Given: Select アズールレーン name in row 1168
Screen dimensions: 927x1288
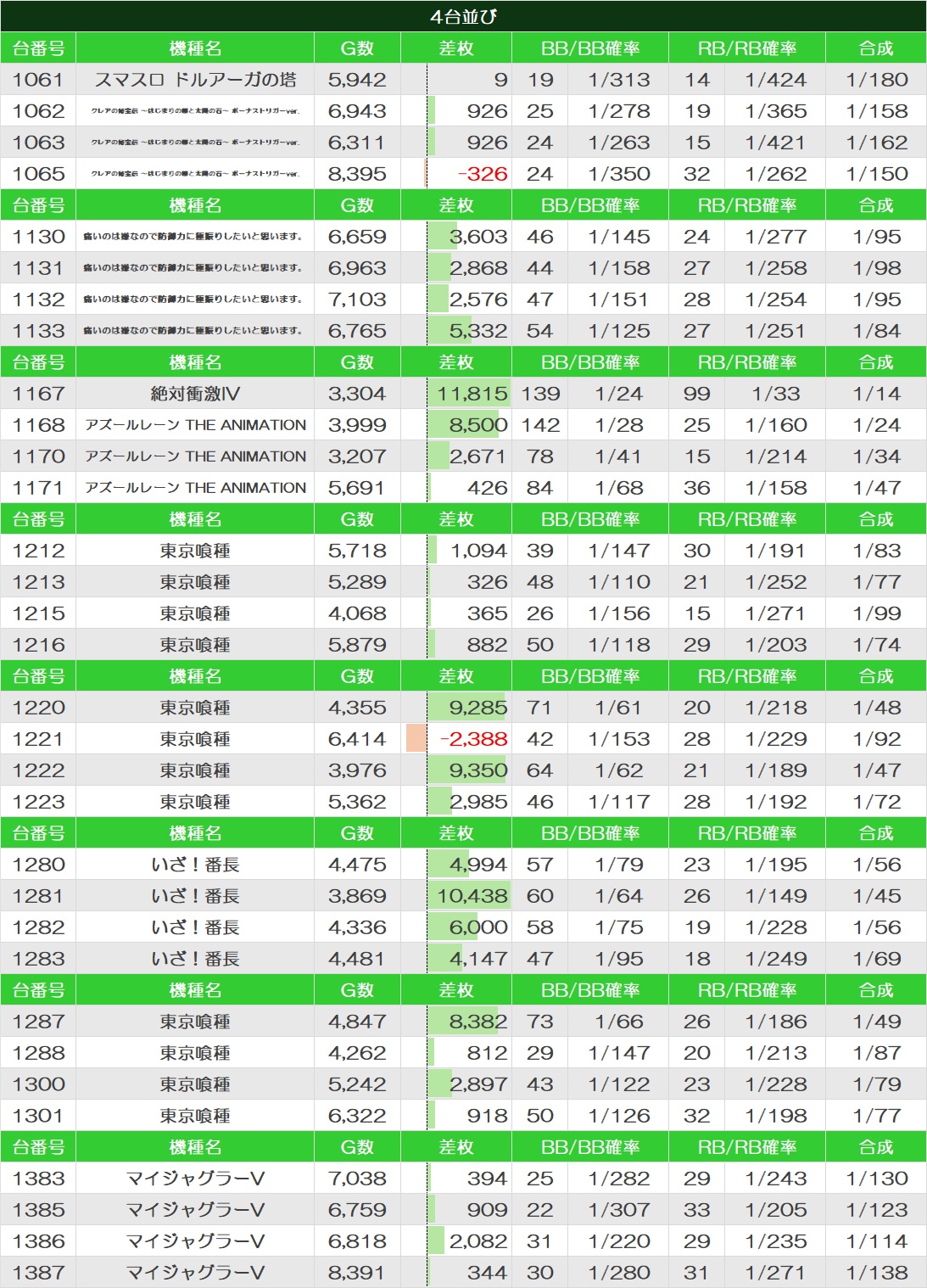Looking at the screenshot, I should (x=195, y=425).
